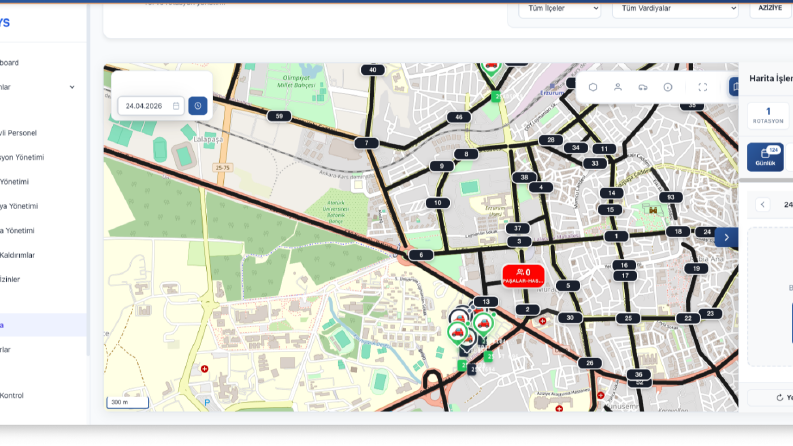Image resolution: width=793 pixels, height=446 pixels.
Task: Click the blue map-layer button beside toolbar
Action: click(734, 87)
